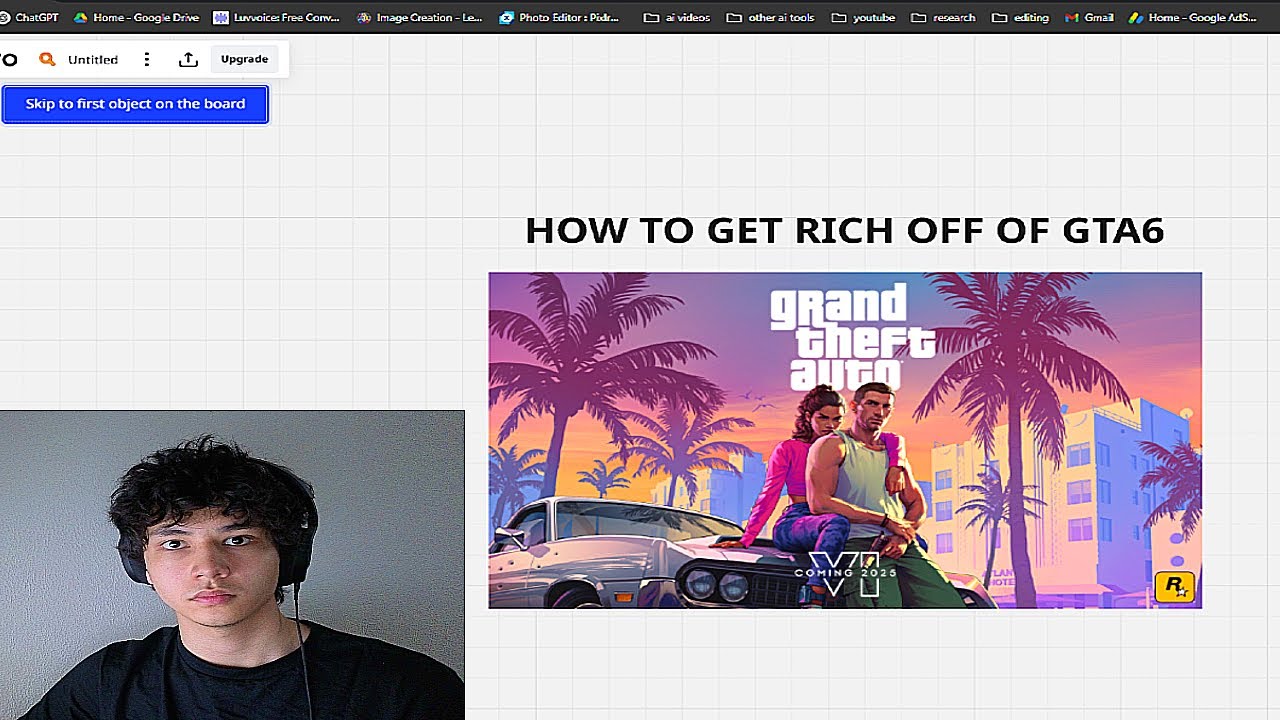Open the editing bookmark folder
The image size is (1280, 720).
click(x=1020, y=17)
